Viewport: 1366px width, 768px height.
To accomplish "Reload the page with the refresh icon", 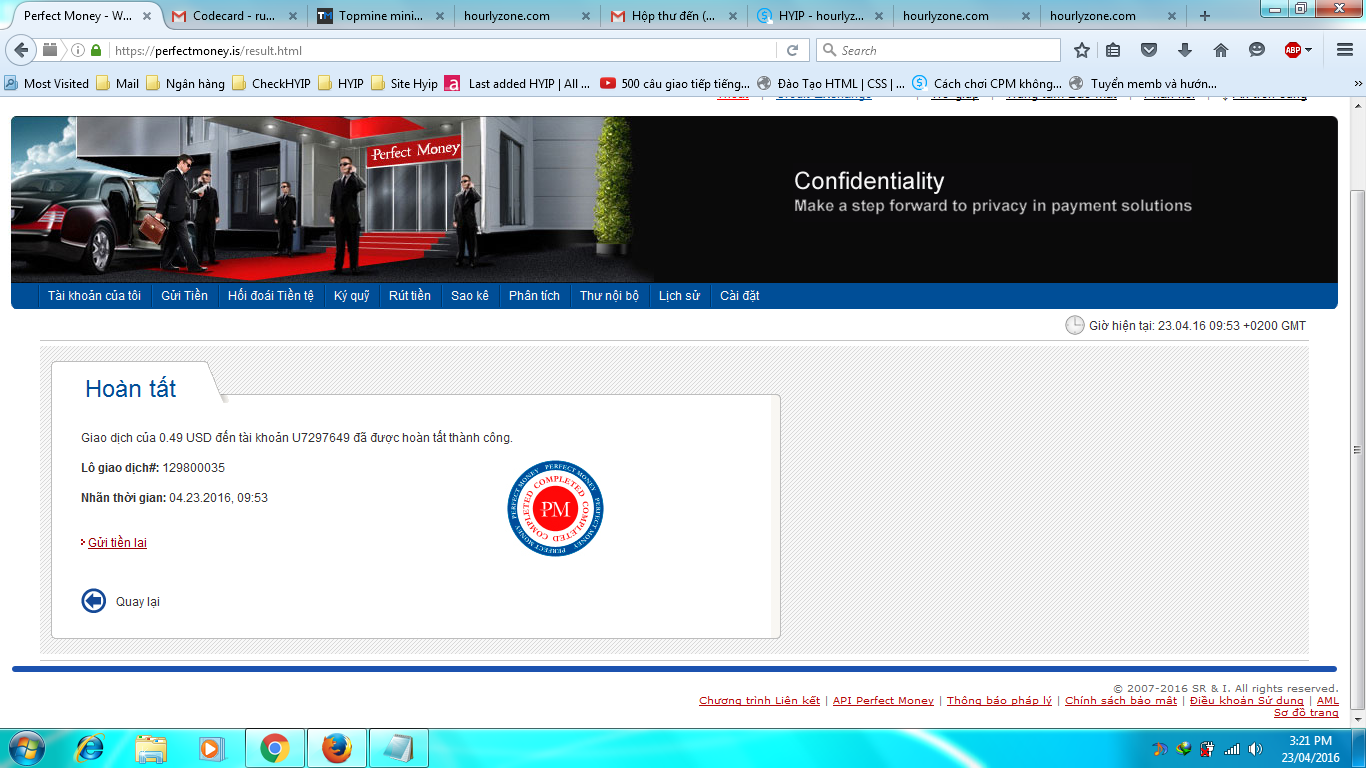I will [792, 50].
